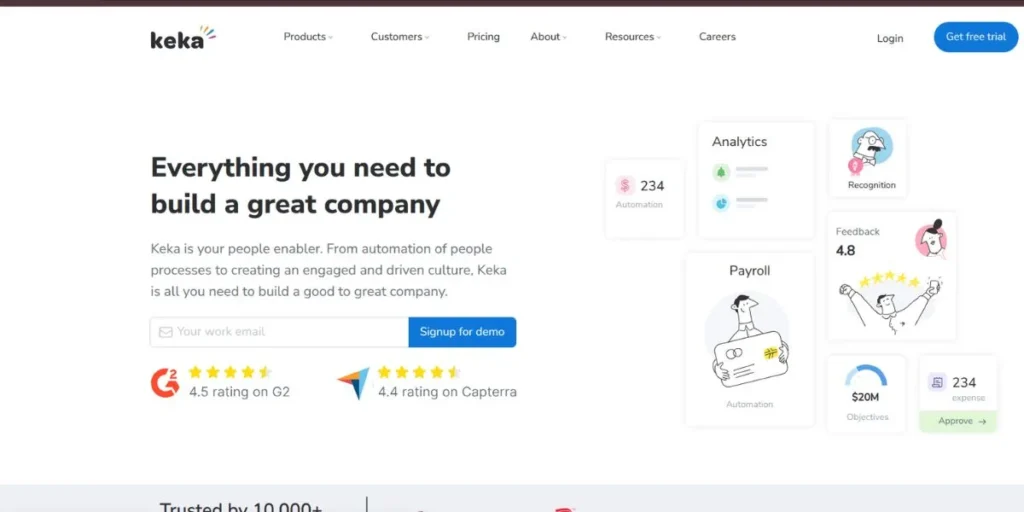Screen dimensions: 1024x512
Task: Click the Payroll credit card illustration
Action: (x=750, y=359)
